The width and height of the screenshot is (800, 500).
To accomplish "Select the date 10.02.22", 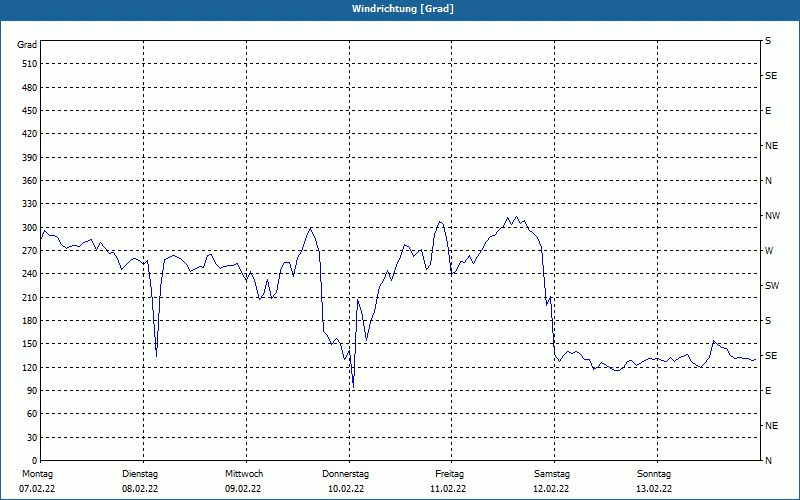I will click(x=346, y=489).
